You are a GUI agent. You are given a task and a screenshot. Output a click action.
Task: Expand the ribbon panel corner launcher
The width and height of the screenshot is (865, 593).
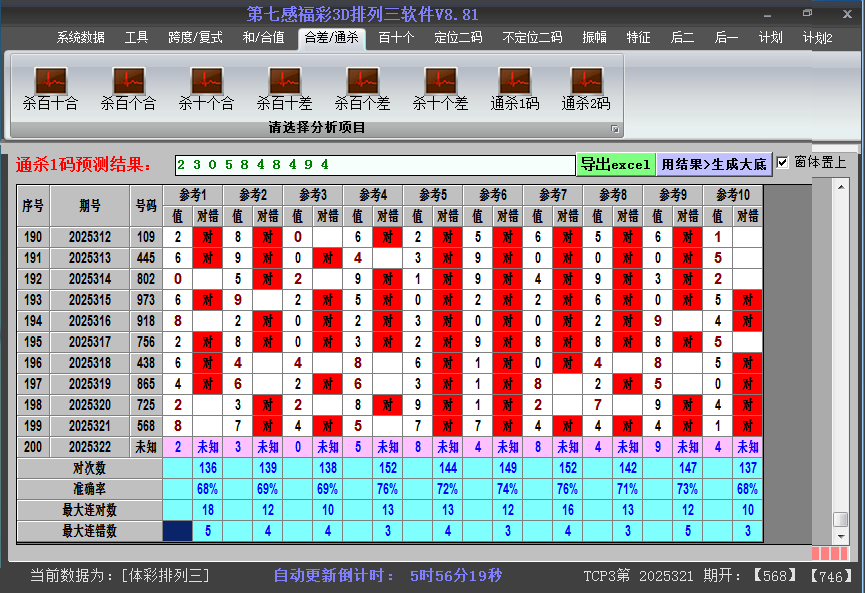[615, 129]
